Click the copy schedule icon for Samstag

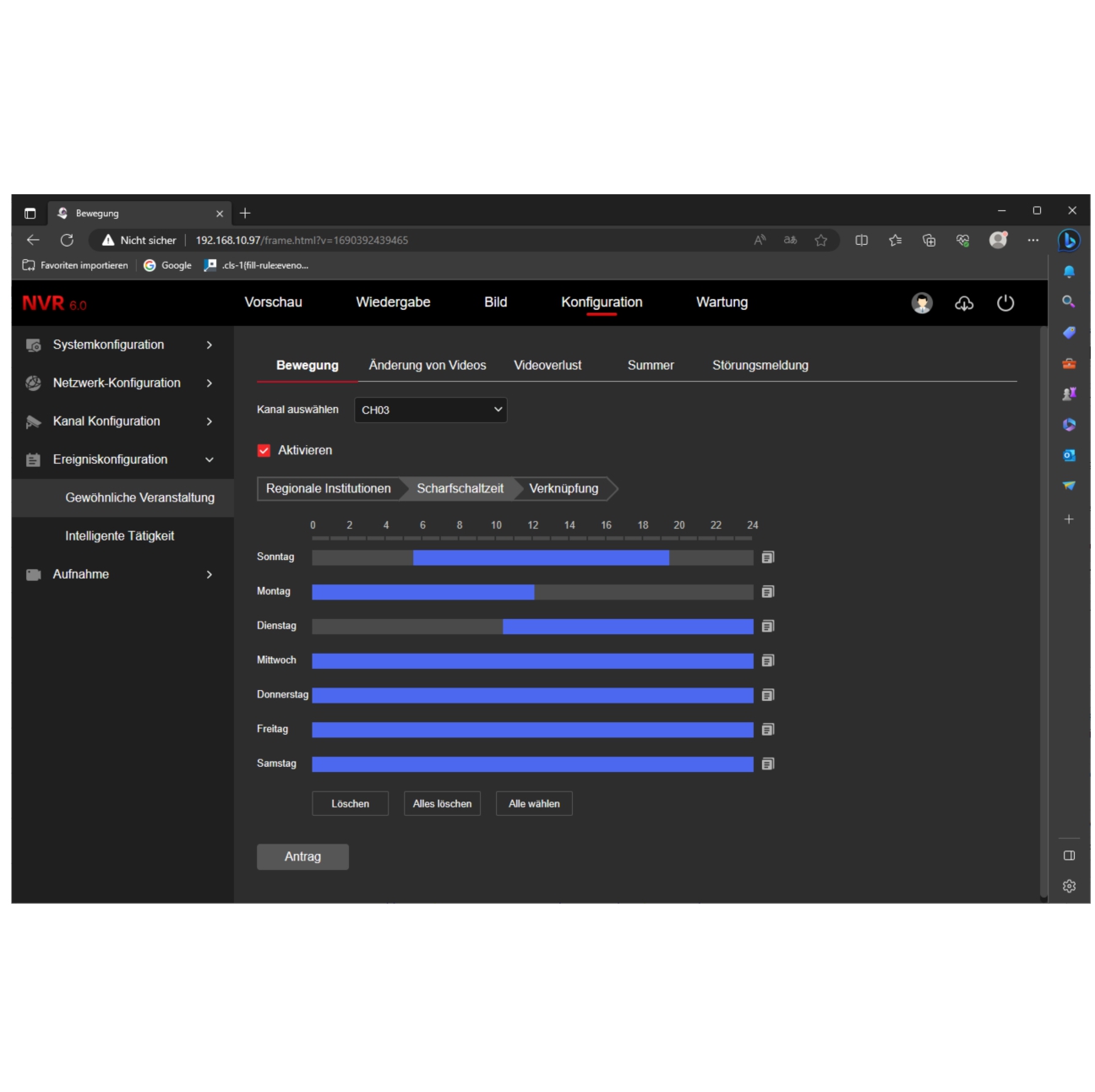click(x=767, y=763)
